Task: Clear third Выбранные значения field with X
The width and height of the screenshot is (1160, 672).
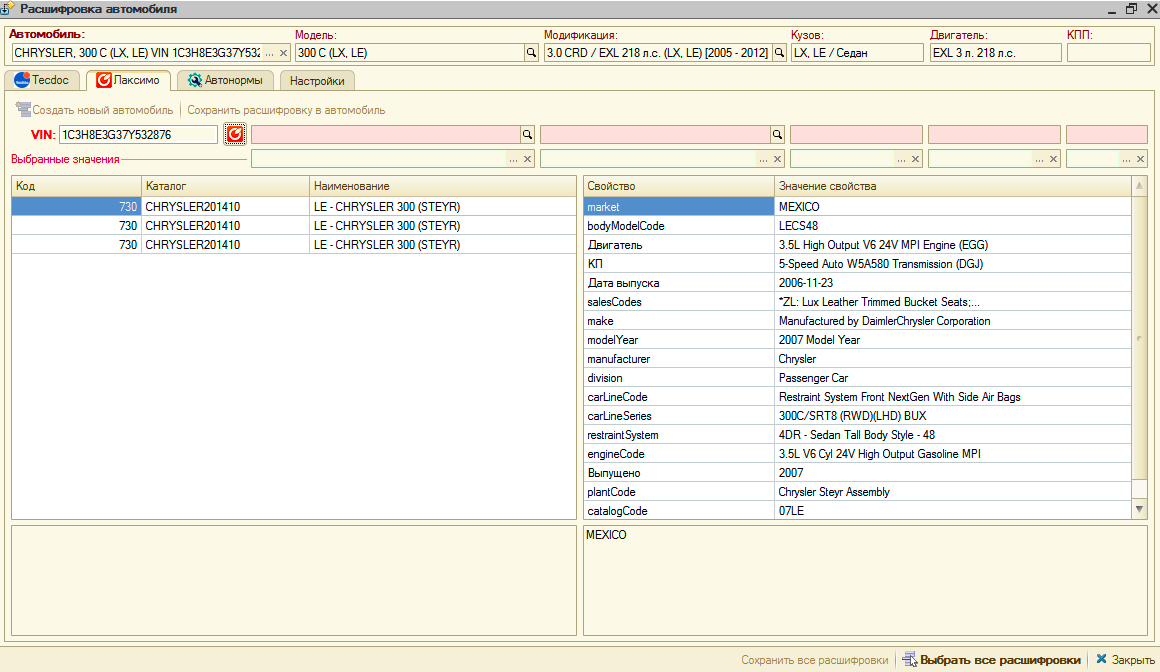Action: (915, 159)
